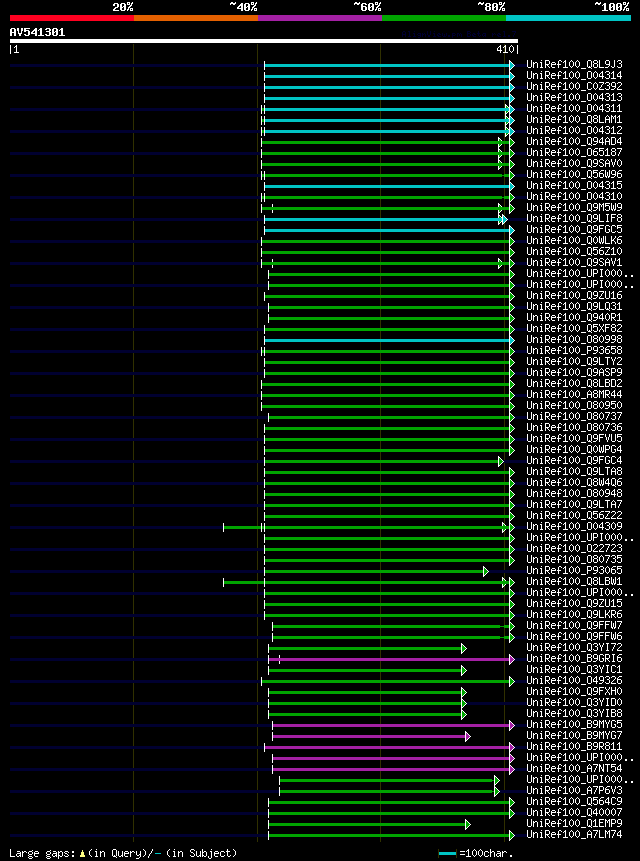This screenshot has width=640, height=861.
Task: Select the UniRef100_O04309 label
Action: (574, 526)
